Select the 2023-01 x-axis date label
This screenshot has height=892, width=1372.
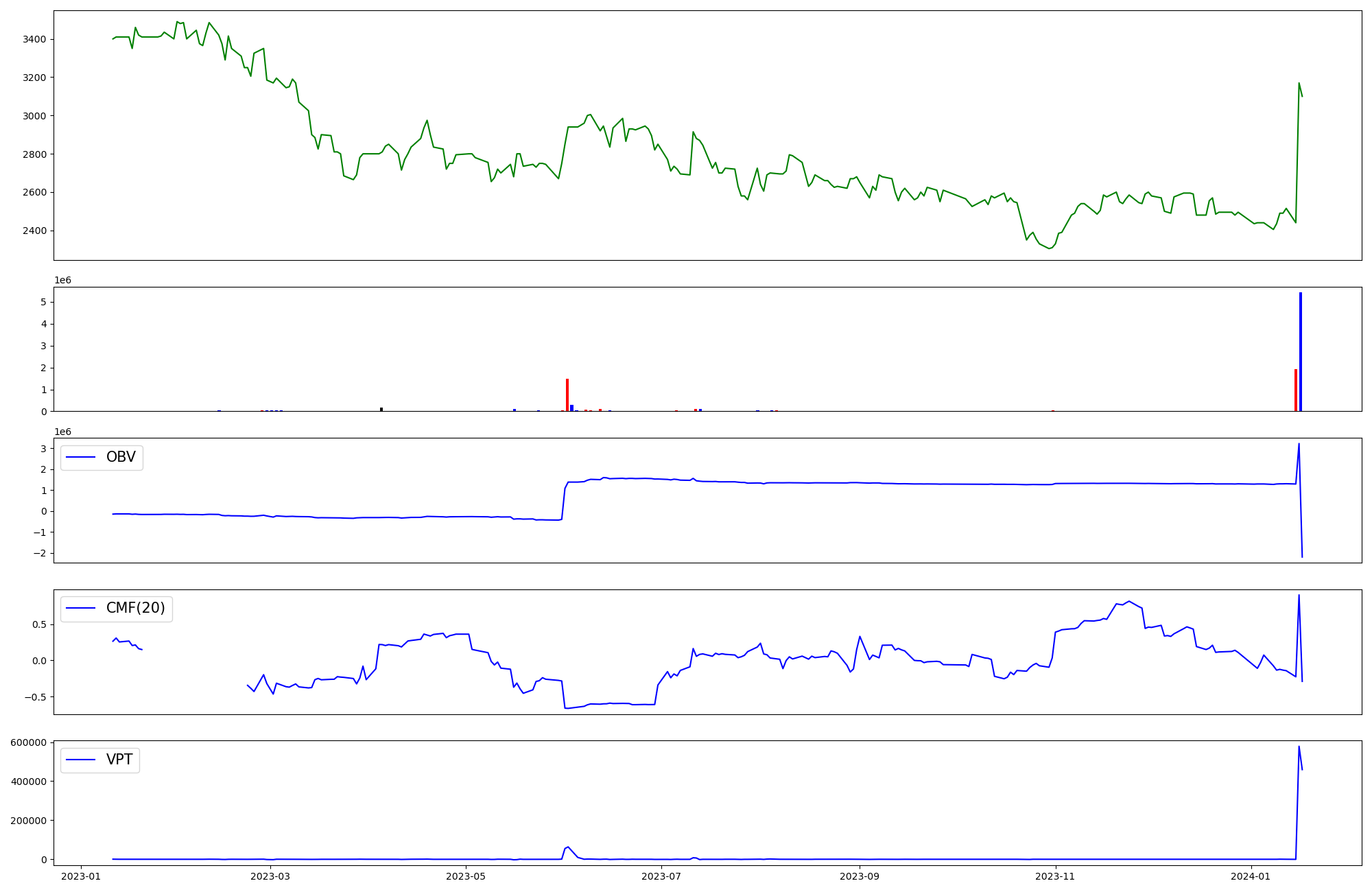tap(82, 876)
